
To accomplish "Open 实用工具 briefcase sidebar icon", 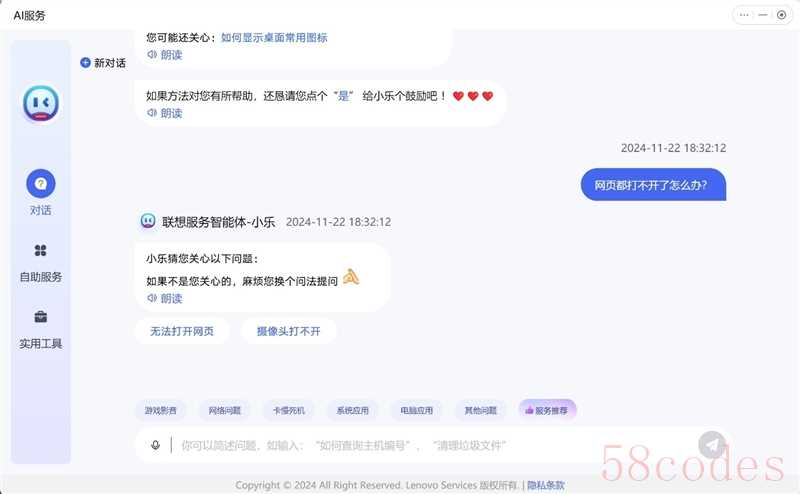I will pos(40,316).
